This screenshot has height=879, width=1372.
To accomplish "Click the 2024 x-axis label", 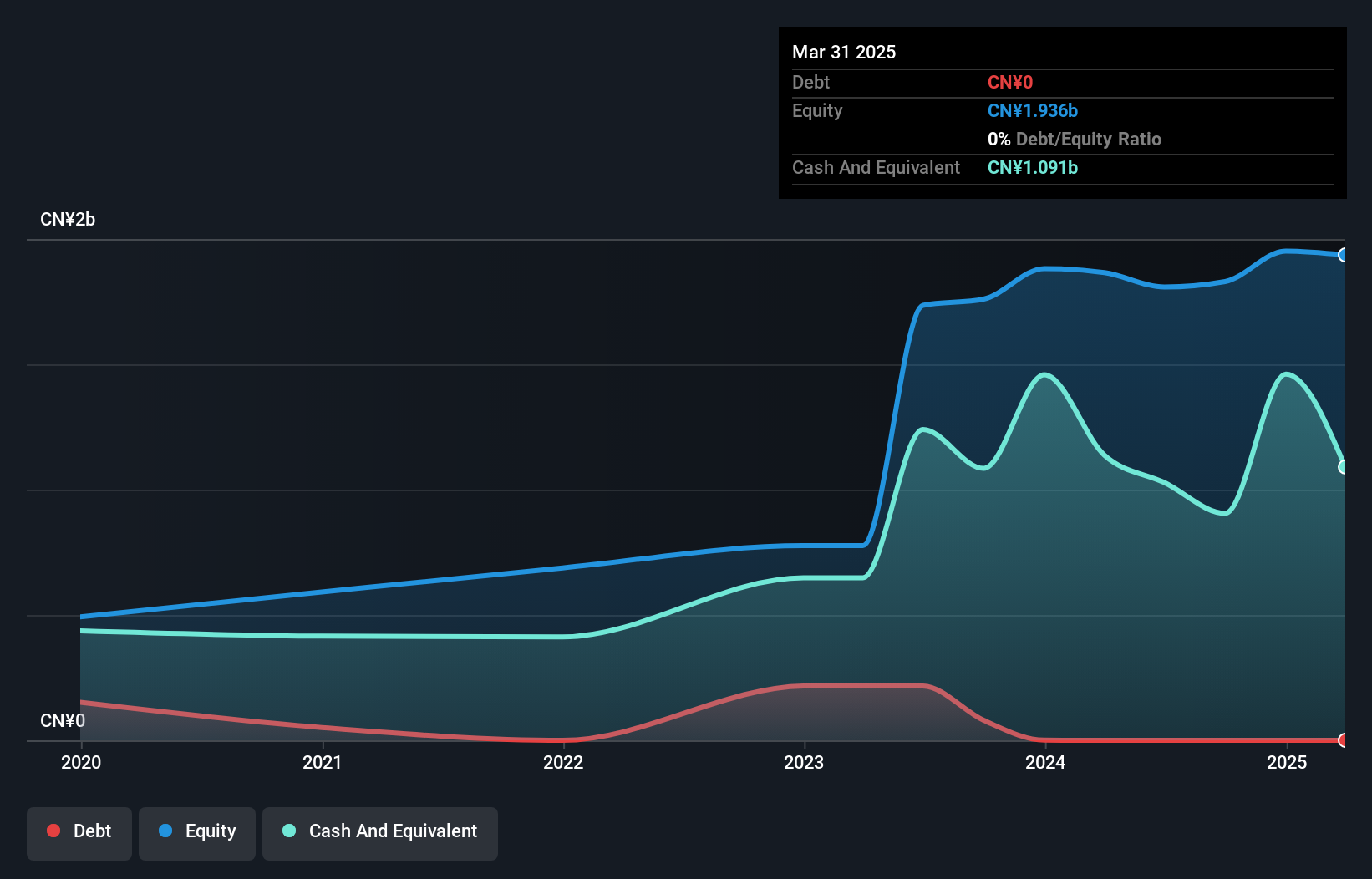I will point(1045,762).
